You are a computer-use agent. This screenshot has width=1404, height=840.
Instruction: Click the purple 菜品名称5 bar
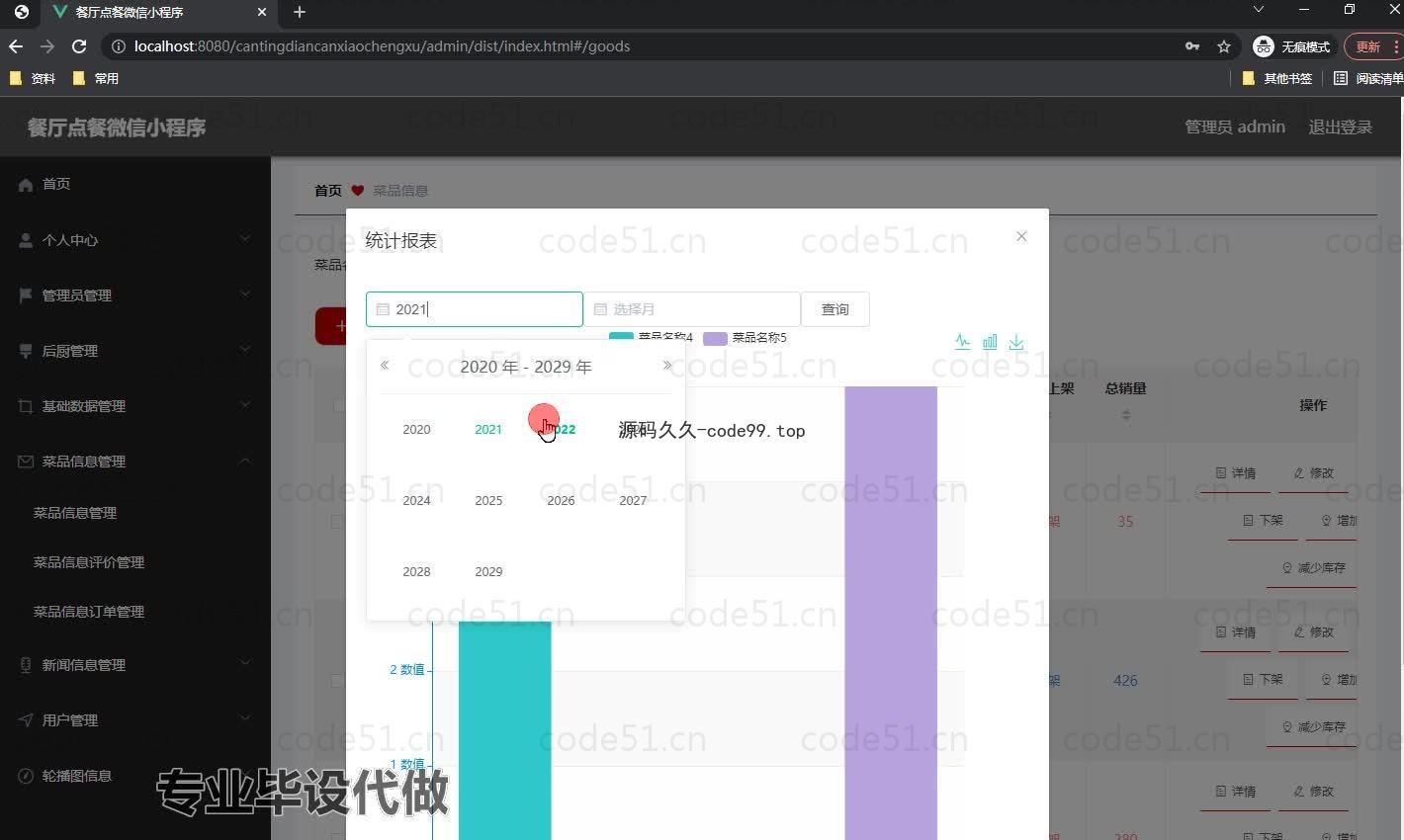click(891, 613)
